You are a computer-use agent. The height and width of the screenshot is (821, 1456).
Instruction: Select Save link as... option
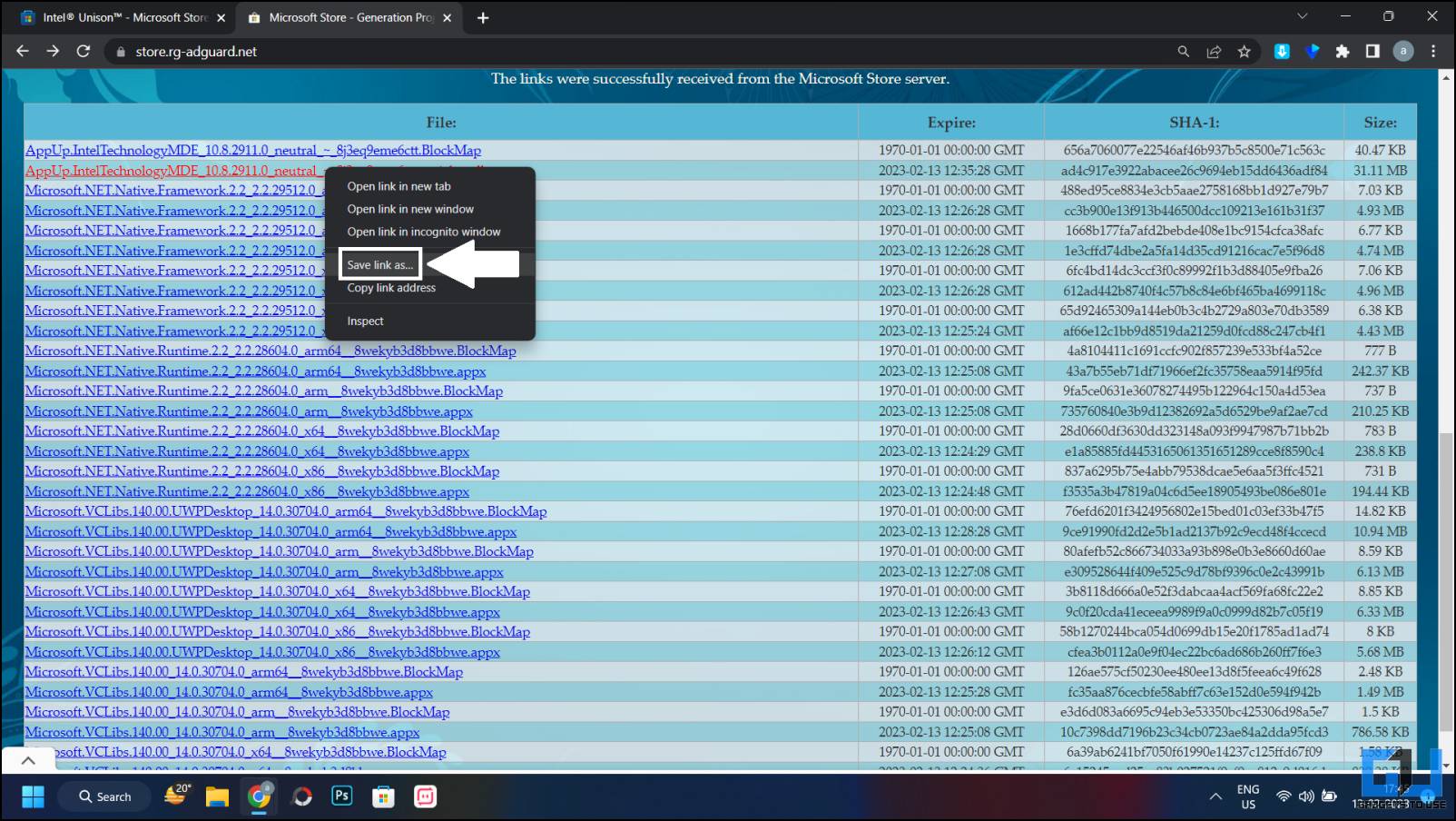[379, 264]
